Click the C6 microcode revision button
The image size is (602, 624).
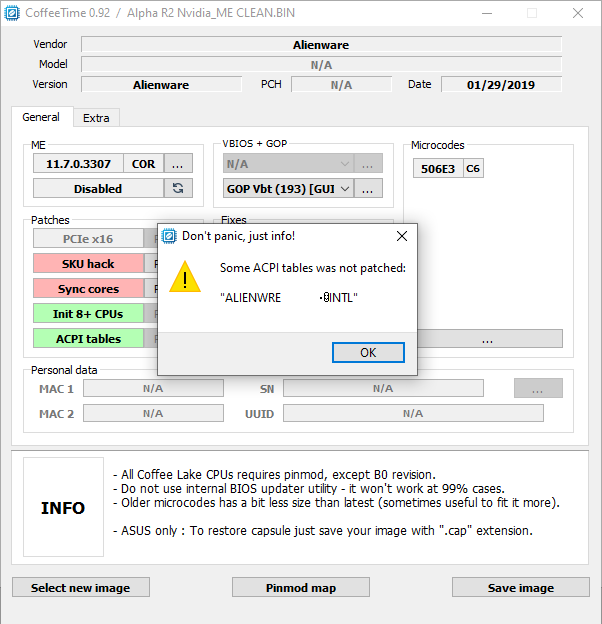click(x=473, y=169)
